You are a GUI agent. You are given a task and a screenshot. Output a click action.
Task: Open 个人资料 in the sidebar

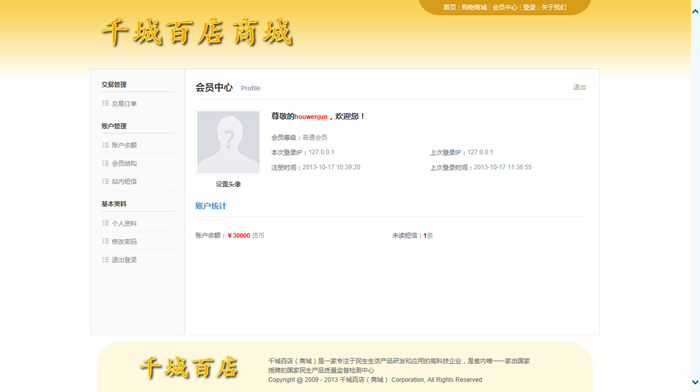pyautogui.click(x=124, y=223)
